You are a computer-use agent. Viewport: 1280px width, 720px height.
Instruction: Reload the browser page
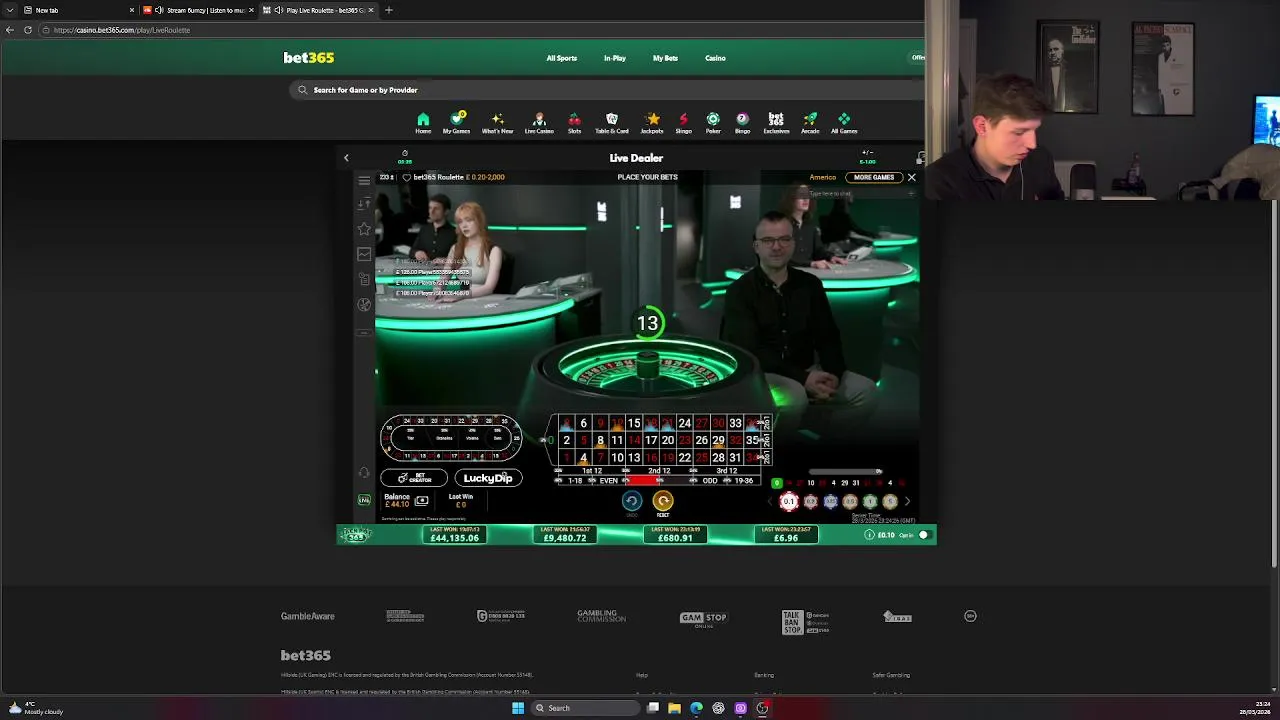point(28,30)
